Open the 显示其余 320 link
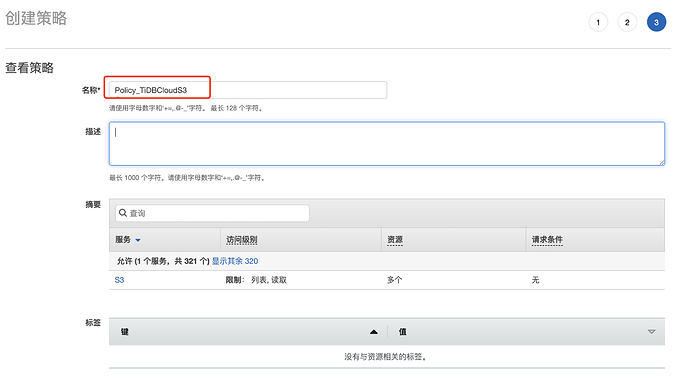The height and width of the screenshot is (380, 690). point(235,261)
